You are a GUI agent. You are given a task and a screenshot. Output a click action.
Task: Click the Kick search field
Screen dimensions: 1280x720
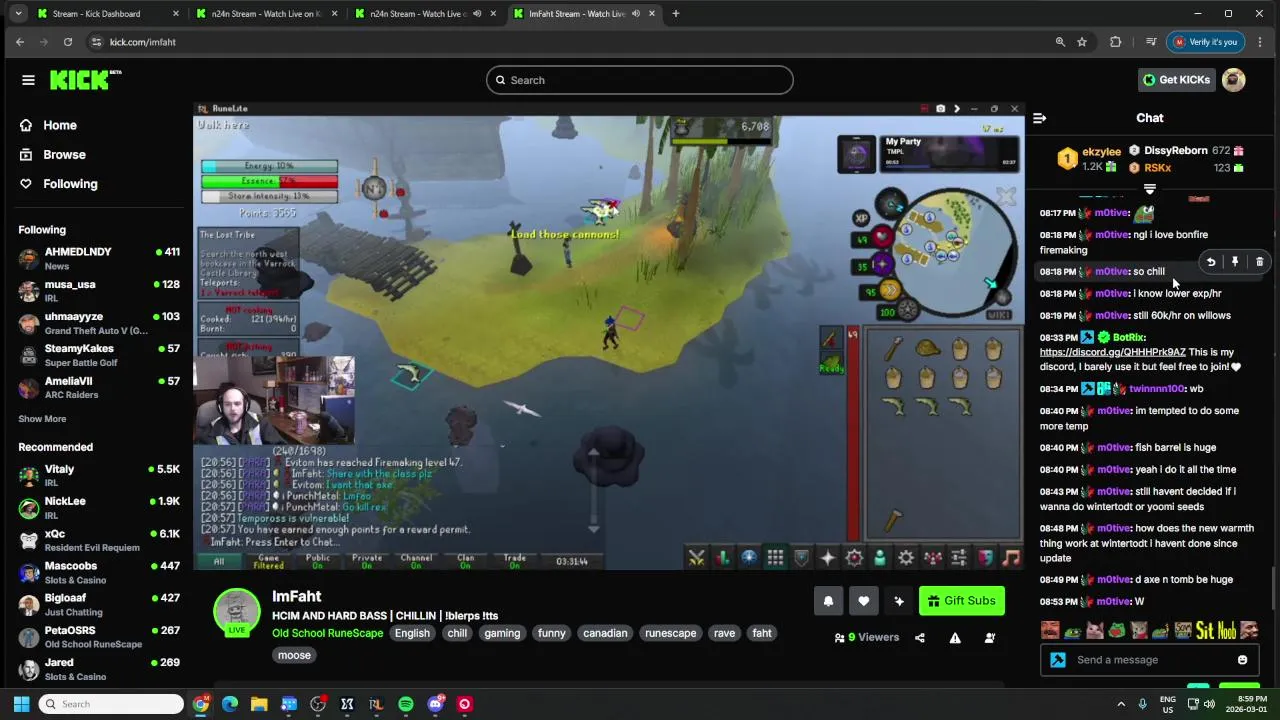(640, 80)
